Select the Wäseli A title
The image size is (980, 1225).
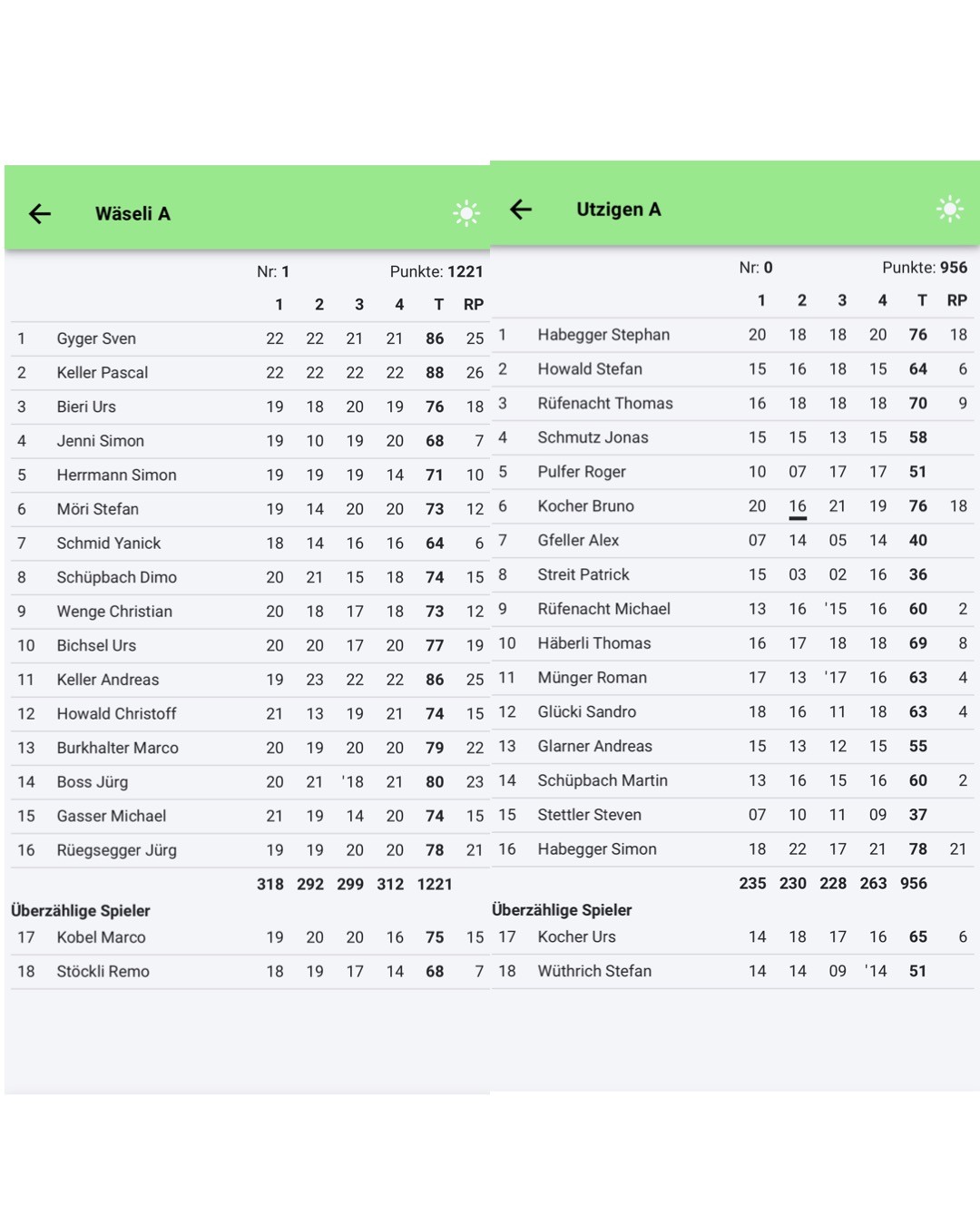(132, 214)
